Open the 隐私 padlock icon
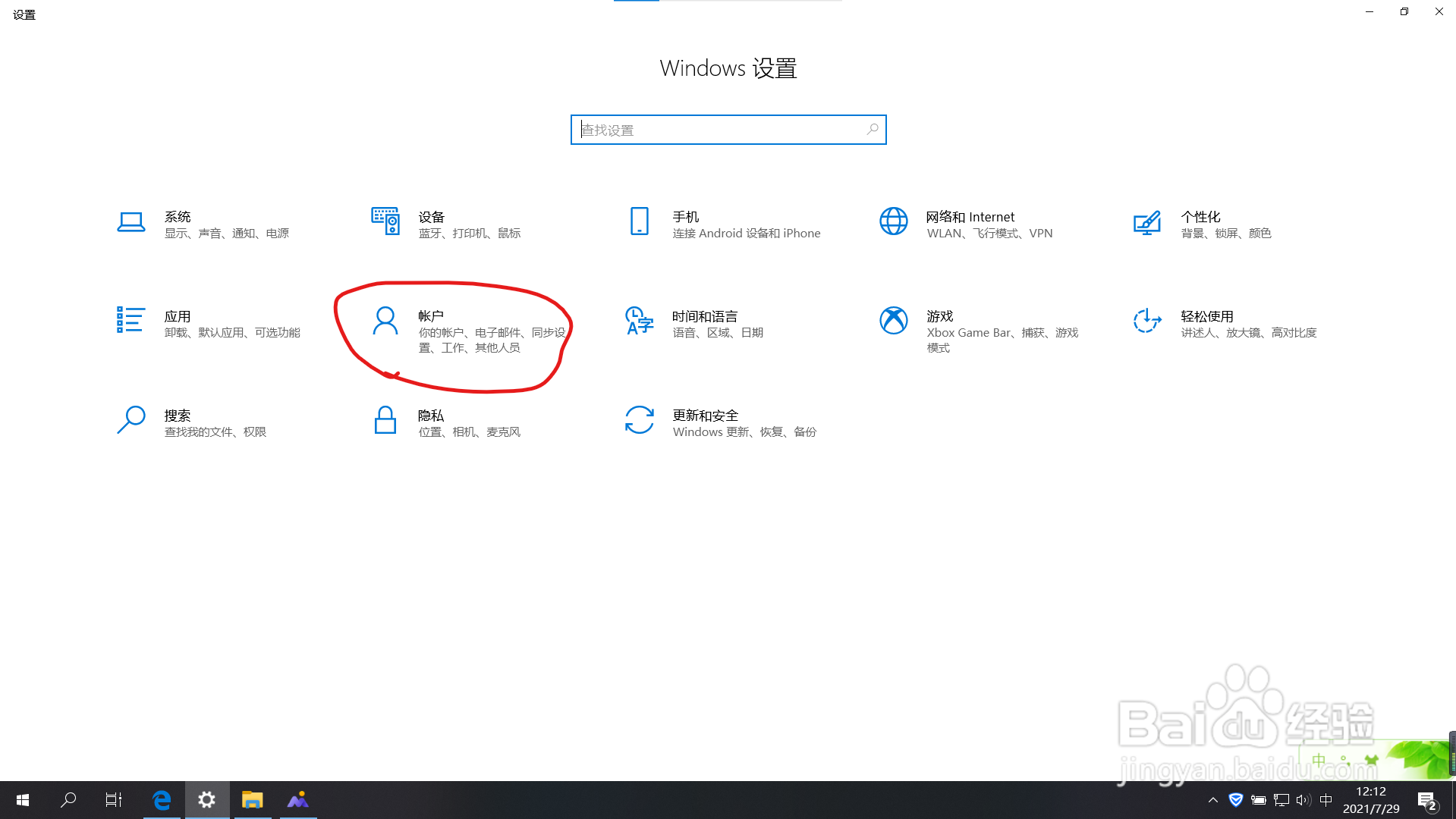Screen dimensions: 1456x819 click(385, 419)
